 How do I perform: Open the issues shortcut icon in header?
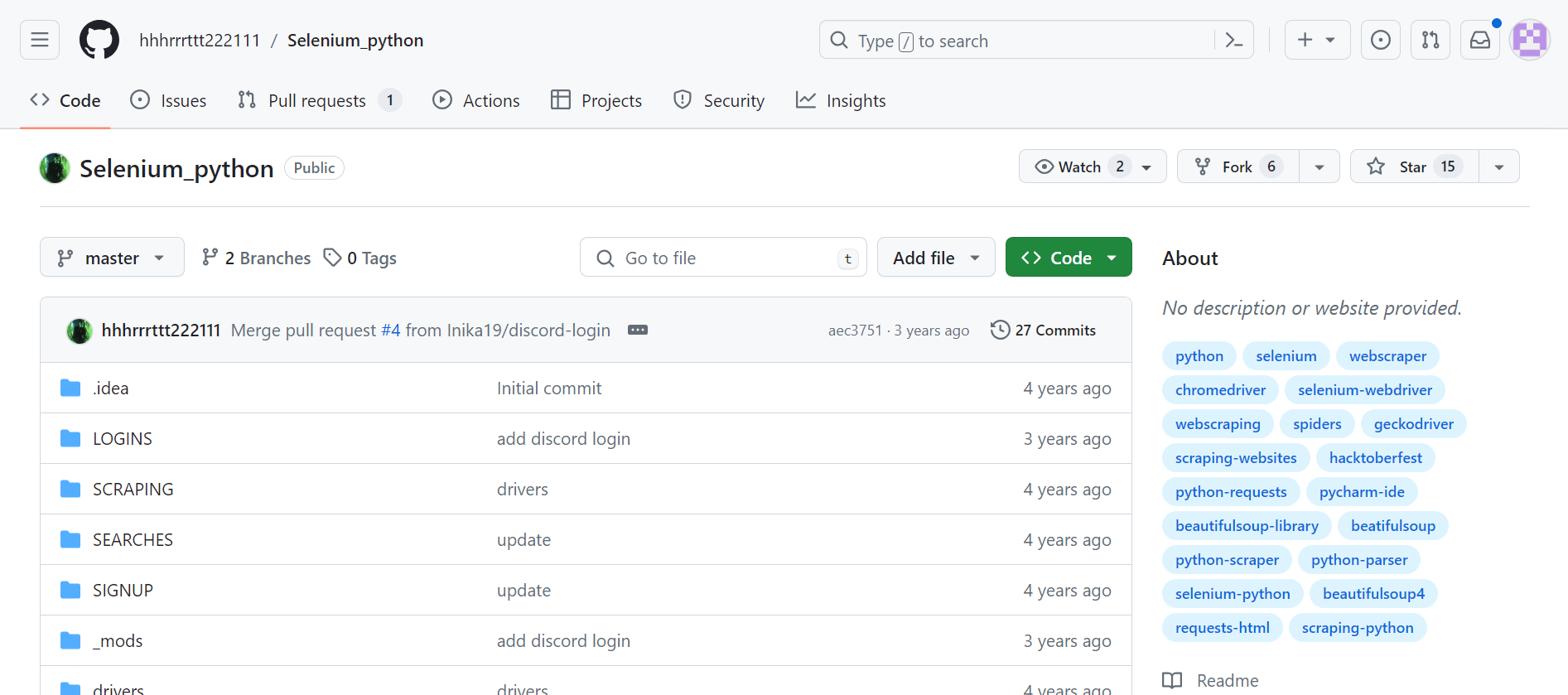(1380, 40)
